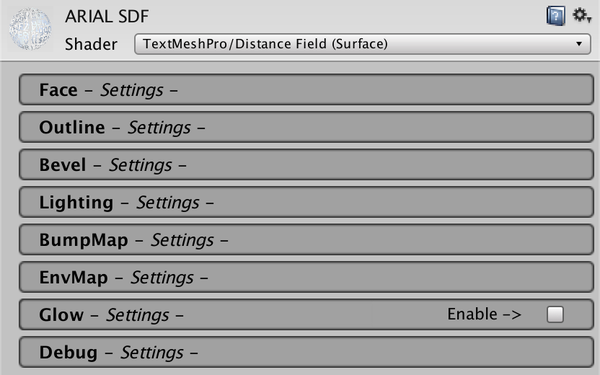Click the small arrow beside the gear icon
Viewport: 600px width, 375px height.
[590, 19]
